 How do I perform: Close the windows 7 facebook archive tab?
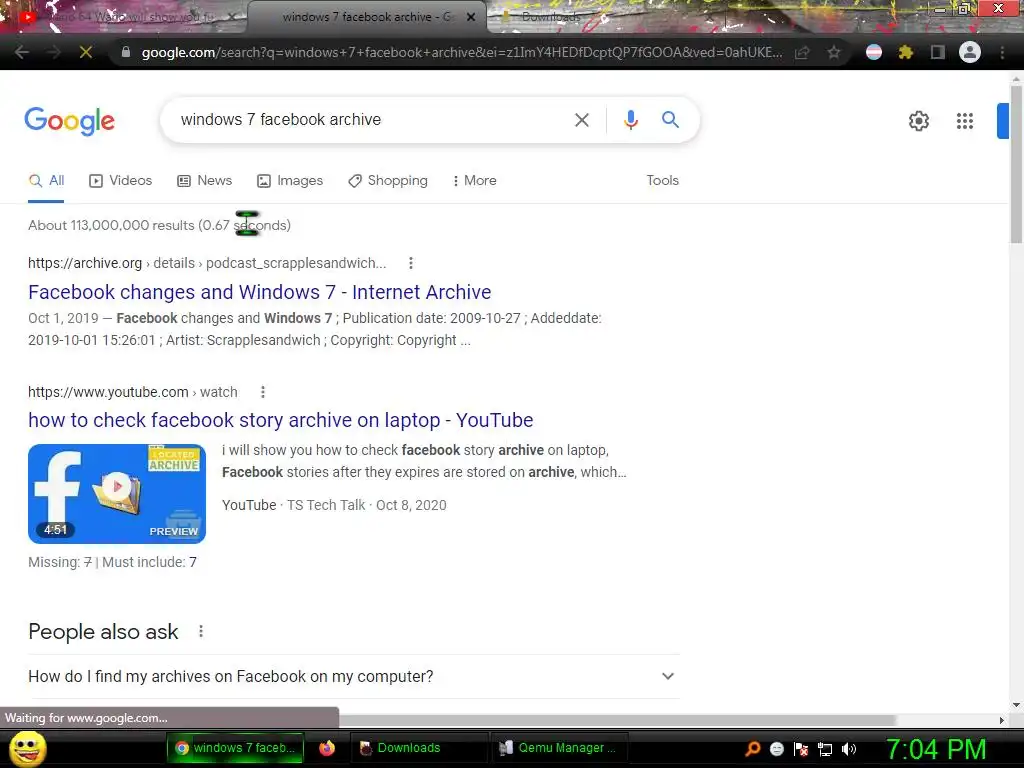[x=471, y=17]
